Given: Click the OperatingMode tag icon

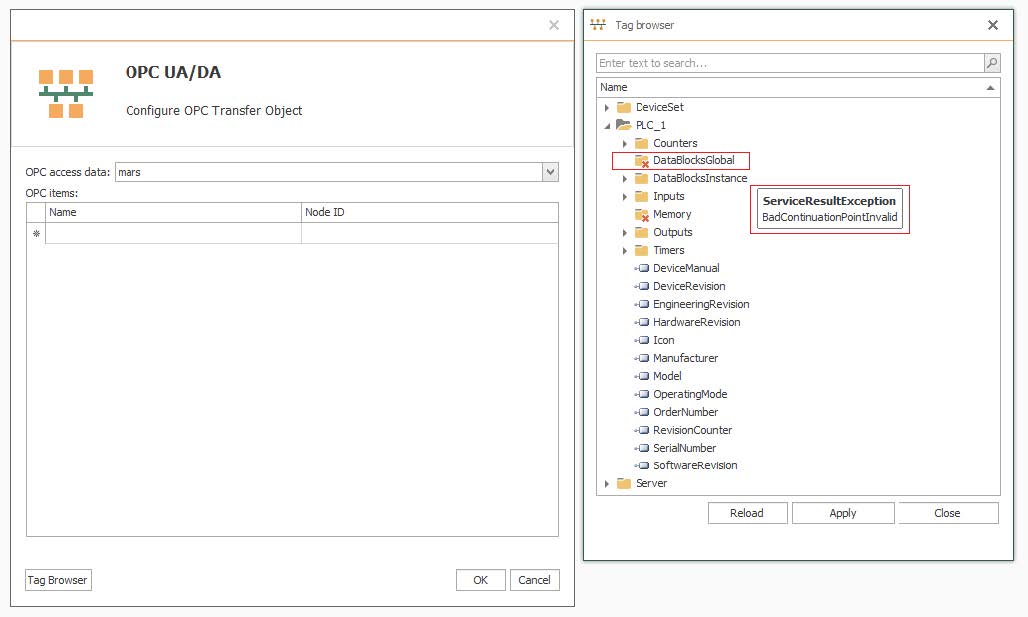Looking at the screenshot, I should coord(642,394).
